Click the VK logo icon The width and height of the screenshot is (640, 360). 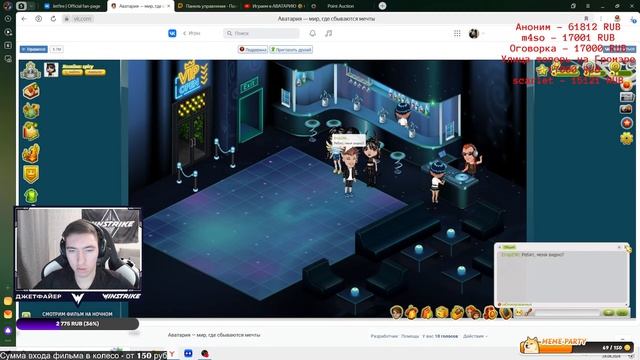click(x=172, y=33)
